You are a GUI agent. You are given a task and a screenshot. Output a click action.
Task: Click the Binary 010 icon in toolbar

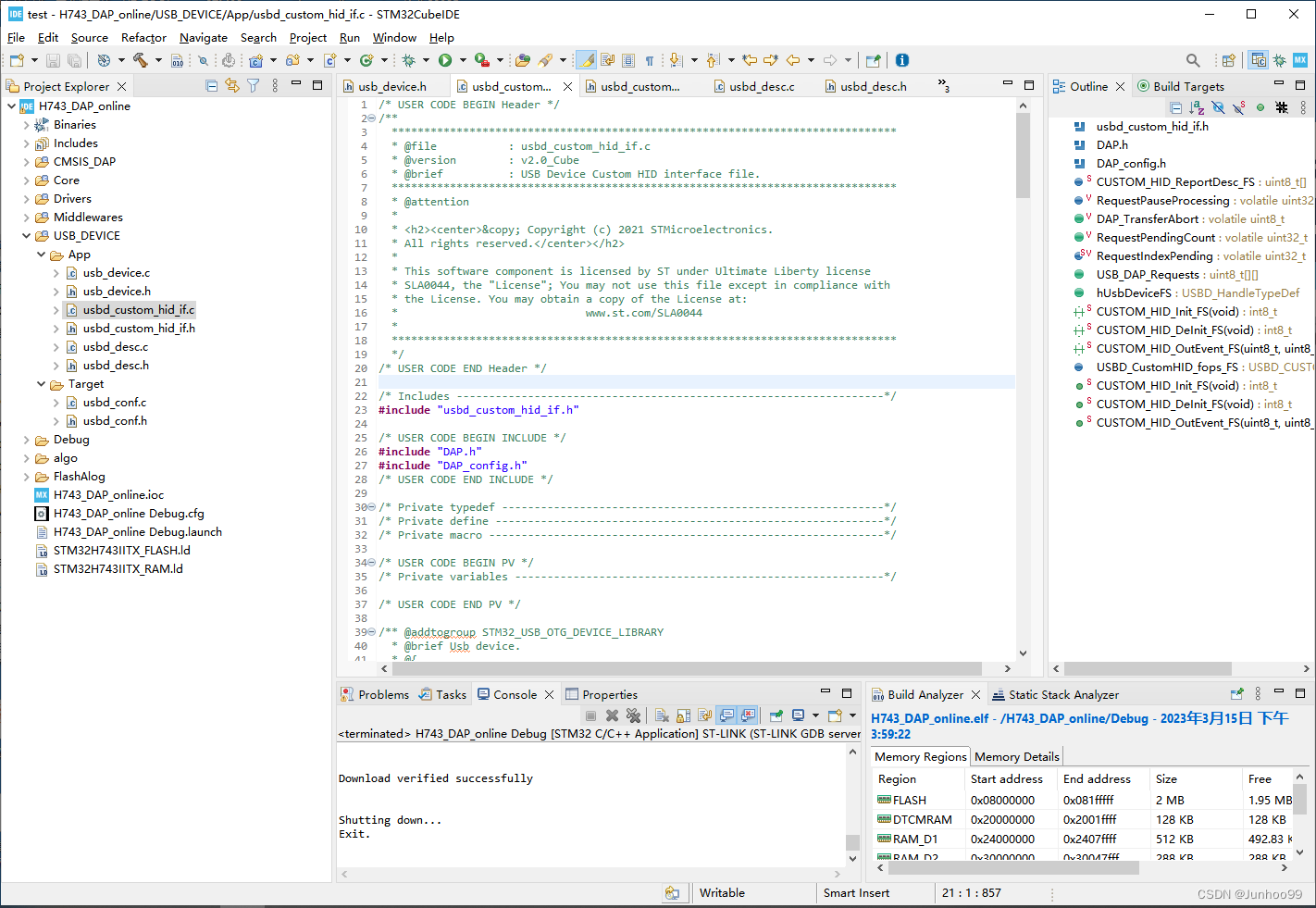[x=177, y=60]
